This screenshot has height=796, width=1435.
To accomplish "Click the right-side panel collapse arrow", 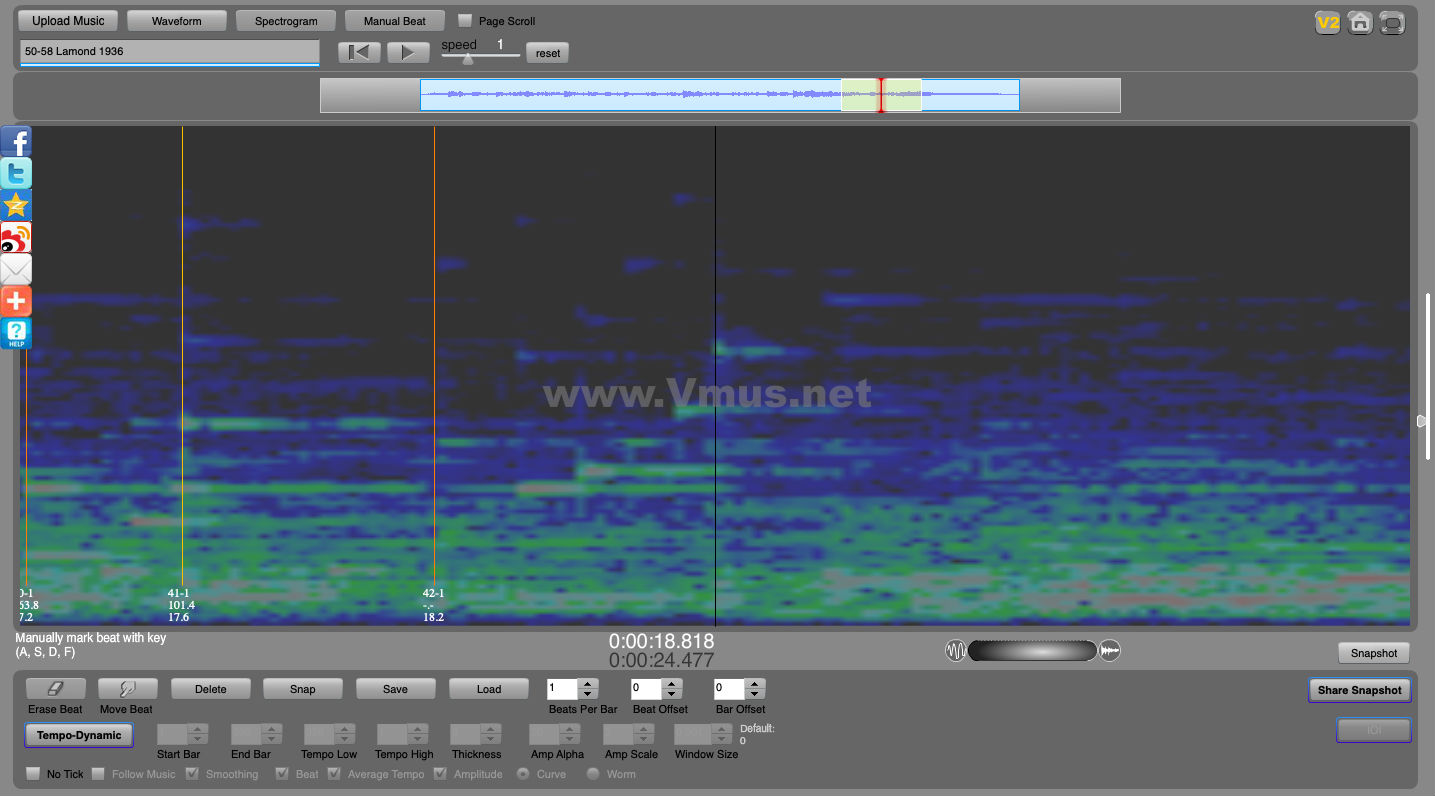I will click(x=1422, y=421).
